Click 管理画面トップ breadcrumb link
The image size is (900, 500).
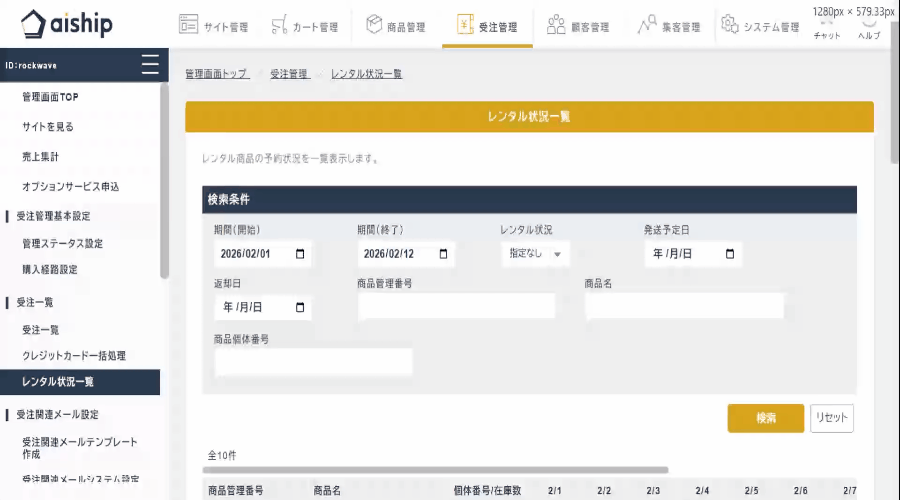tap(216, 74)
